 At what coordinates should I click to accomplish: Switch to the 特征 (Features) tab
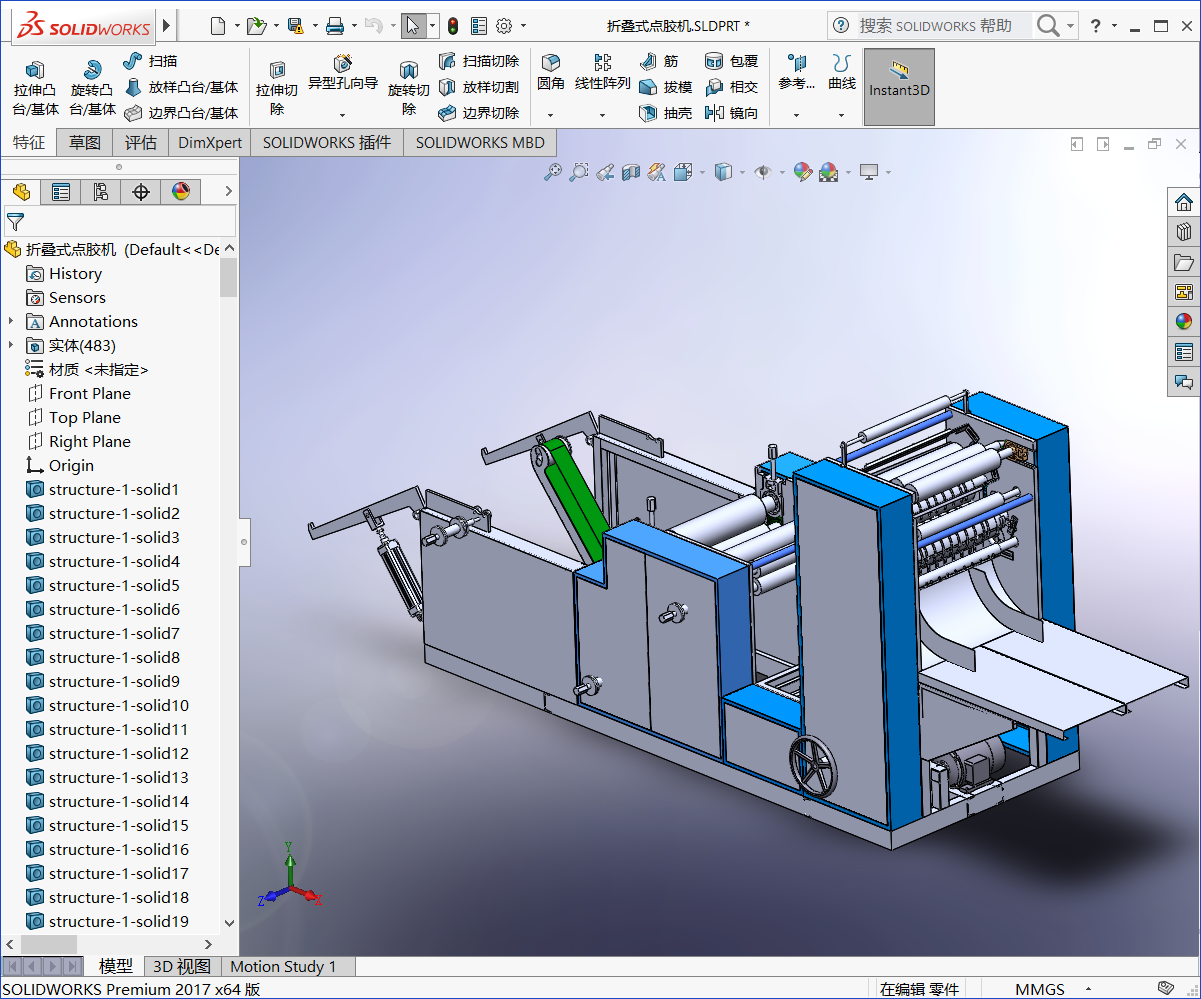29,142
